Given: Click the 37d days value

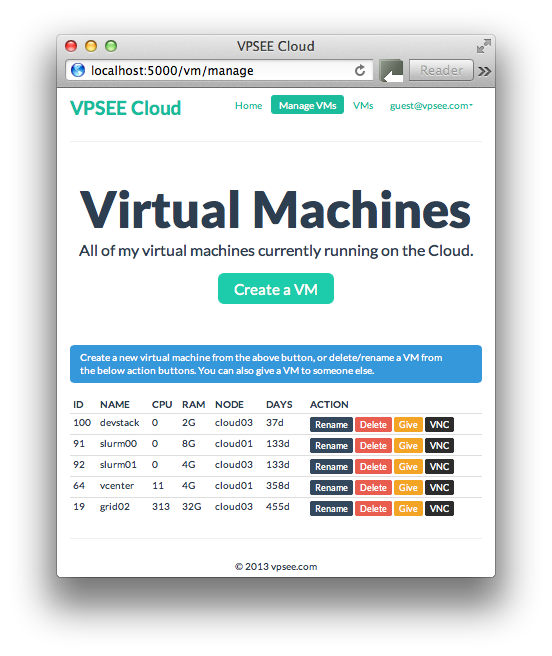Looking at the screenshot, I should 275,423.
